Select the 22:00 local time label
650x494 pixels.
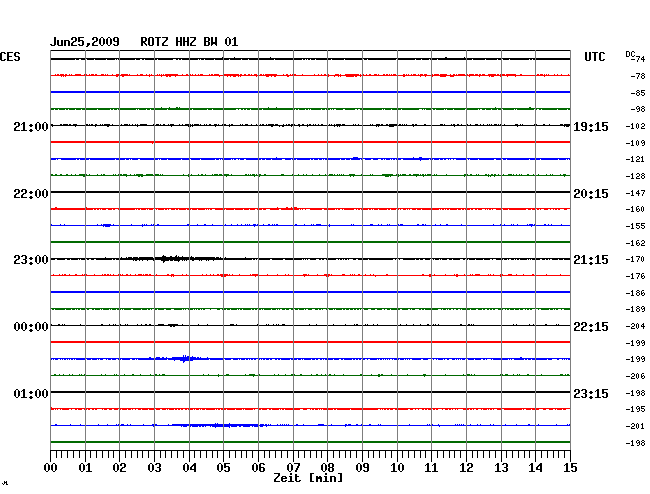pyautogui.click(x=31, y=194)
